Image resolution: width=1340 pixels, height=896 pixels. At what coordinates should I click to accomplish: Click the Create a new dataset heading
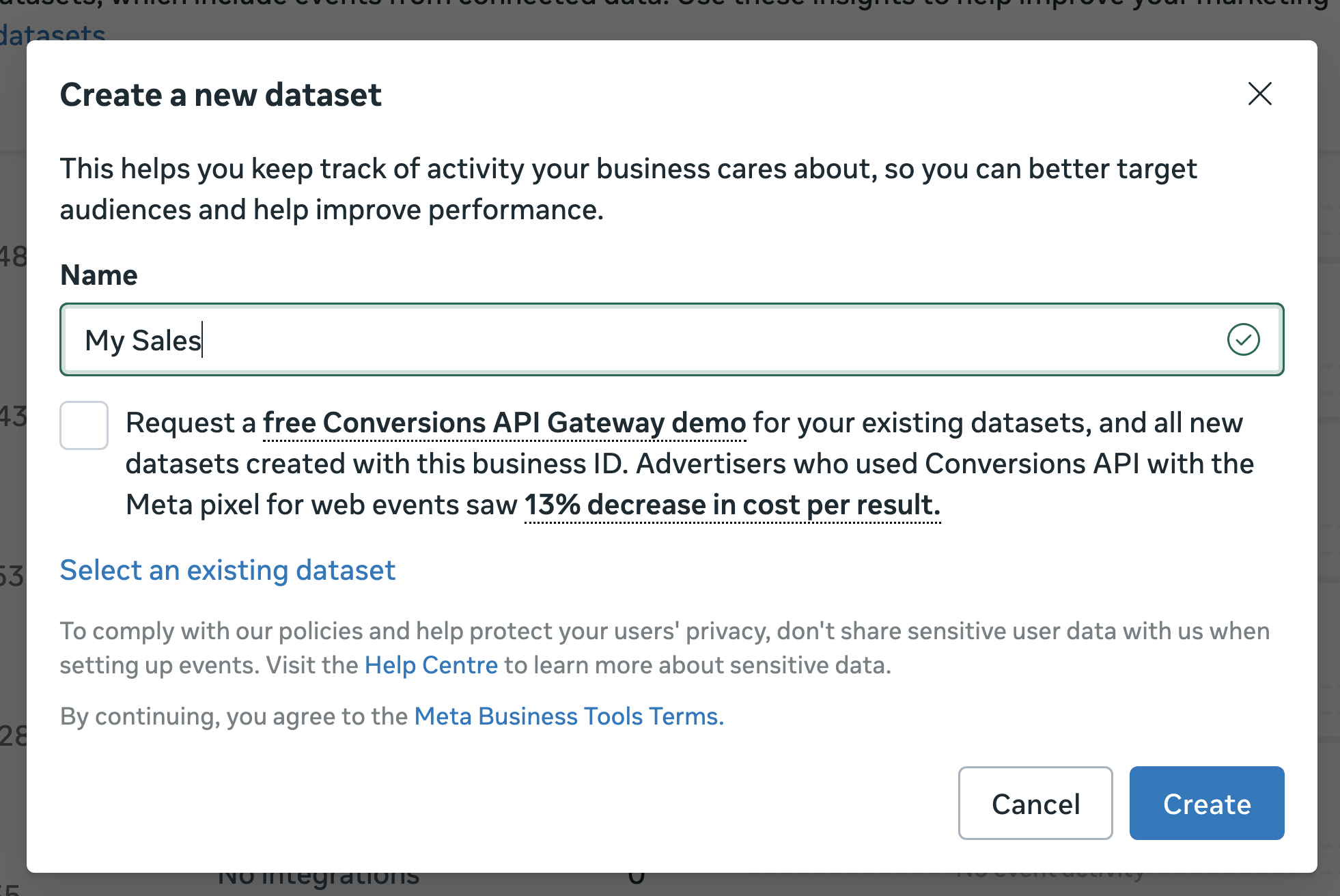point(221,95)
